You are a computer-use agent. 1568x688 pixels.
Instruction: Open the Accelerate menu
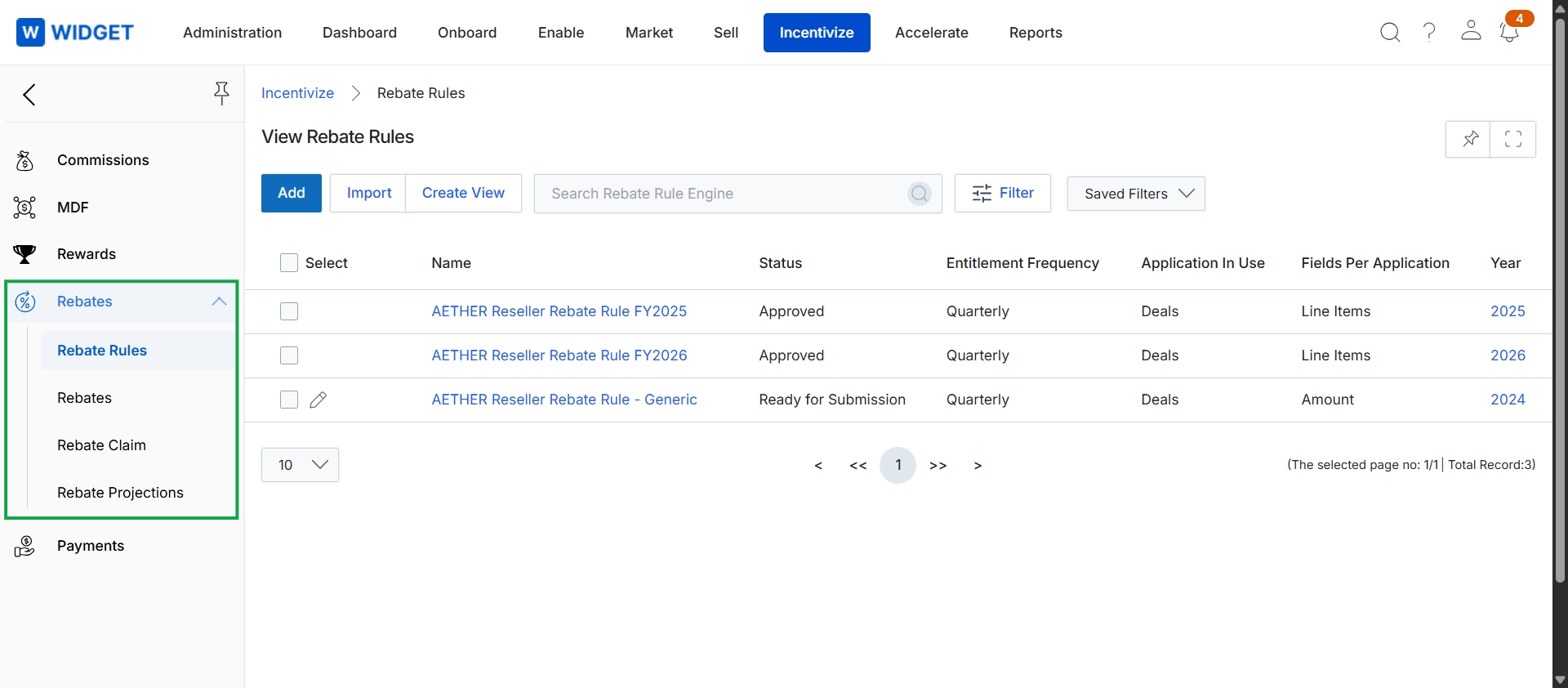coord(932,33)
